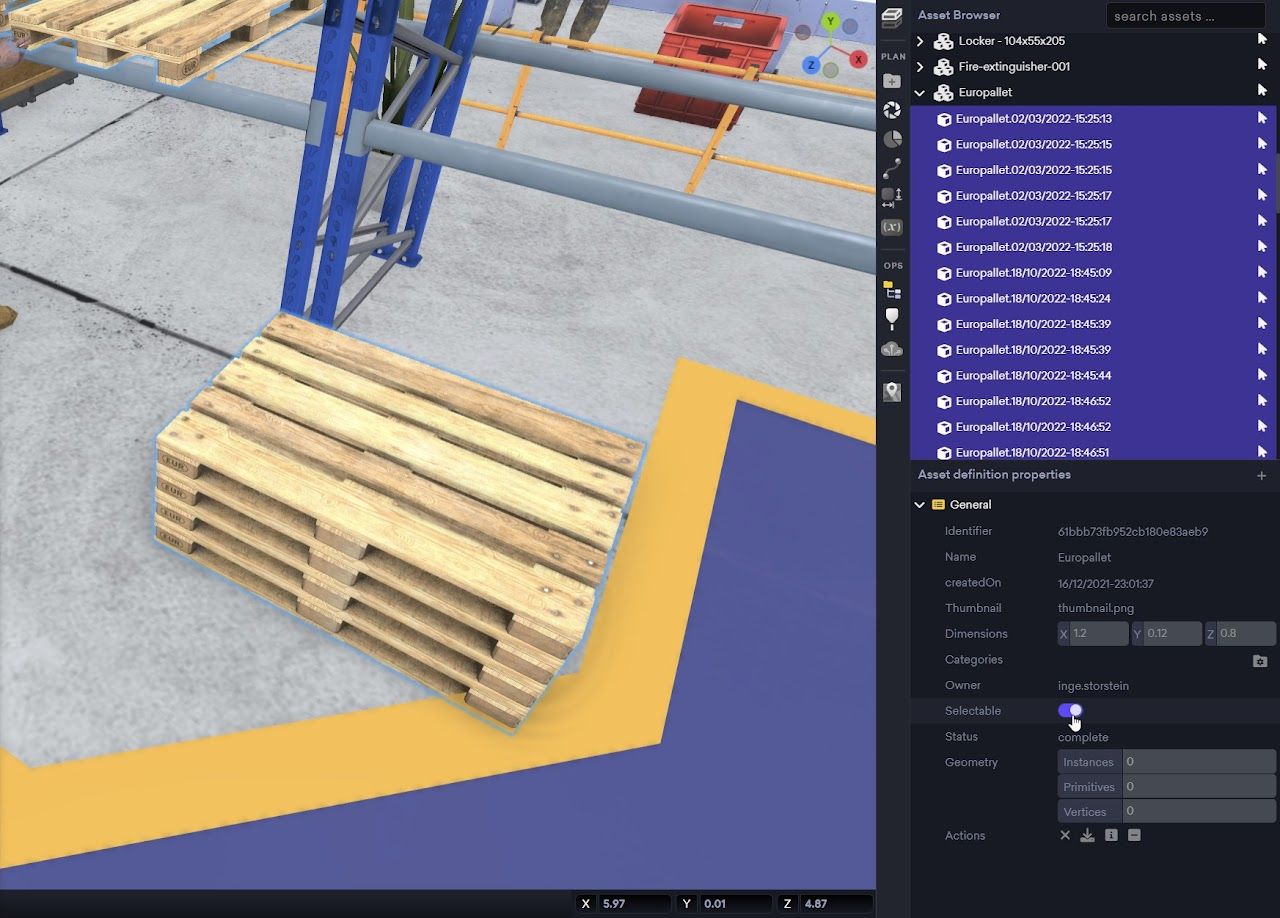Viewport: 1280px width, 918px height.
Task: Toggle selection arrow for Fire-extinguisher-001
Action: (1262, 65)
